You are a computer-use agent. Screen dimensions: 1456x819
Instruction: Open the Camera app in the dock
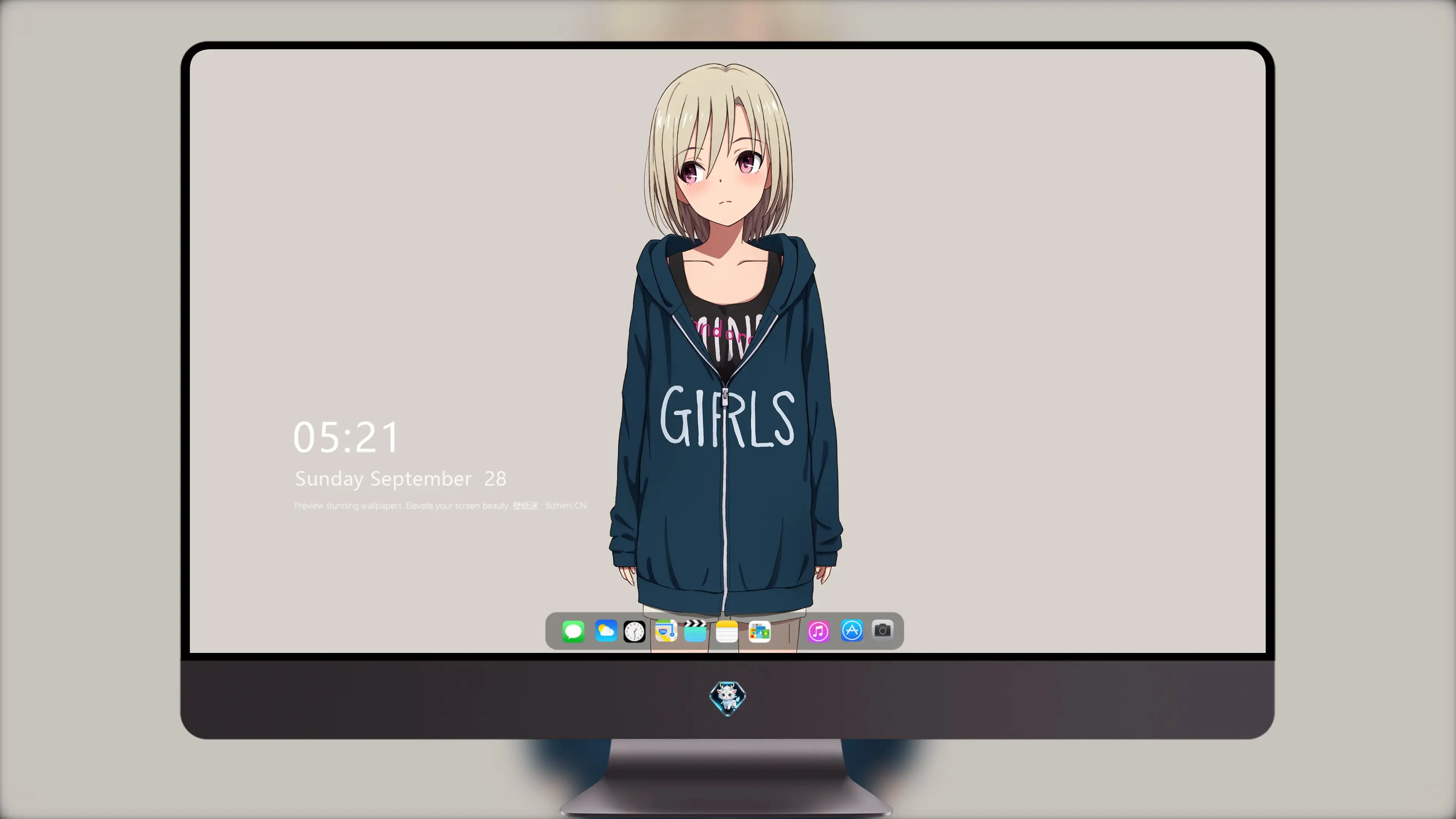pyautogui.click(x=882, y=630)
